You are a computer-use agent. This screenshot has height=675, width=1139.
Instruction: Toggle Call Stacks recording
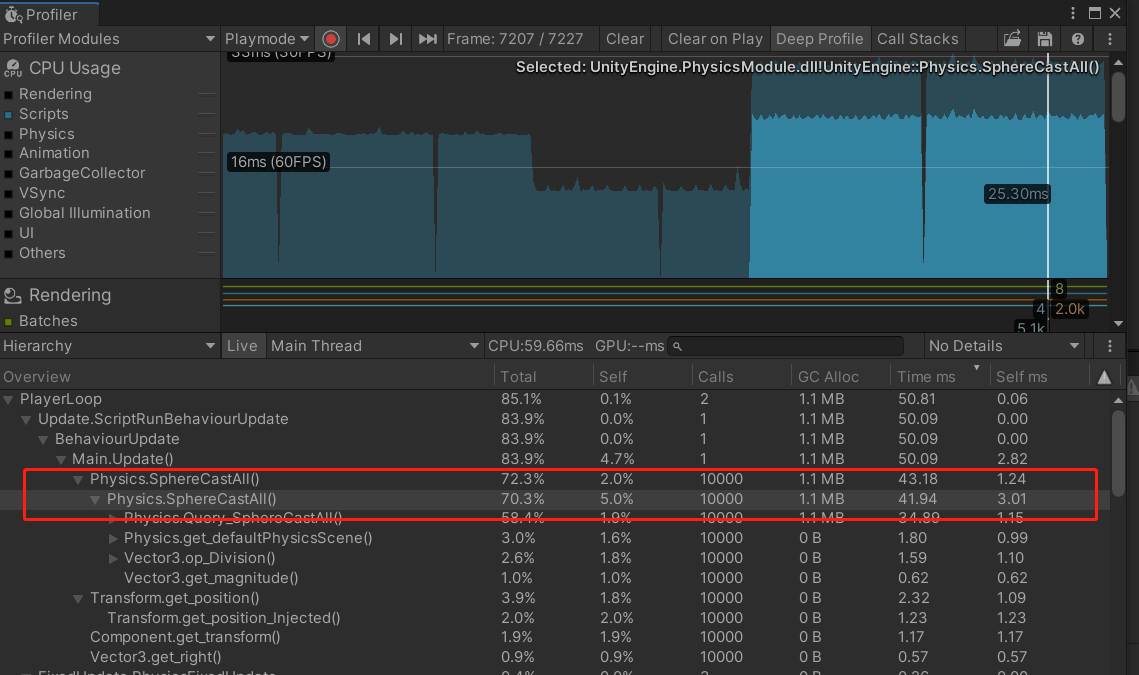[x=917, y=38]
